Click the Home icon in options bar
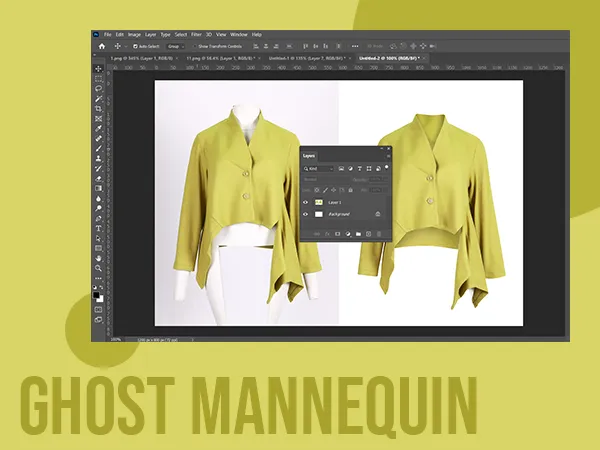This screenshot has width=600, height=450. click(x=102, y=46)
